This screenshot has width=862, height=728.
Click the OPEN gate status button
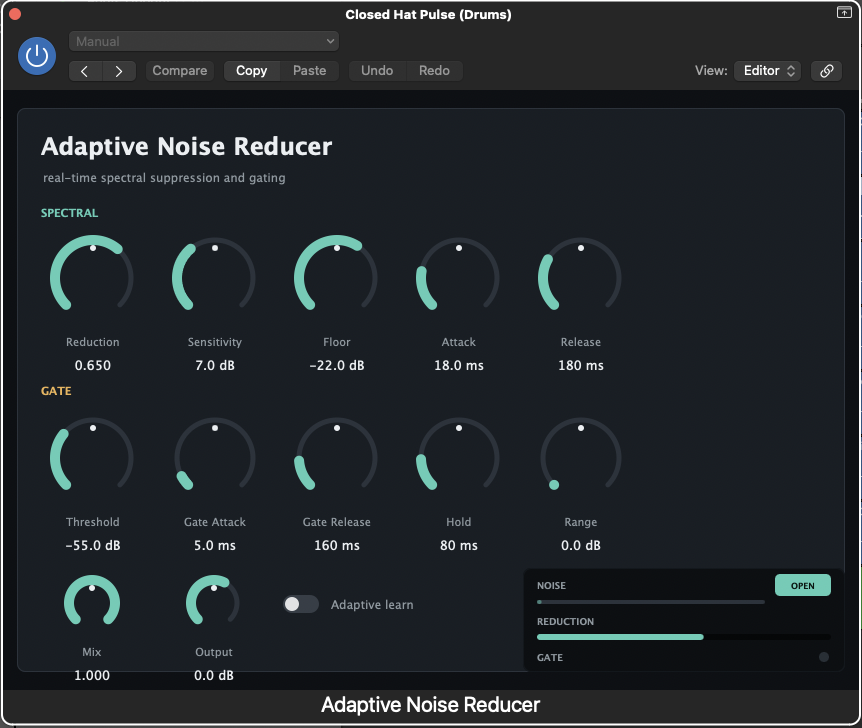point(803,586)
